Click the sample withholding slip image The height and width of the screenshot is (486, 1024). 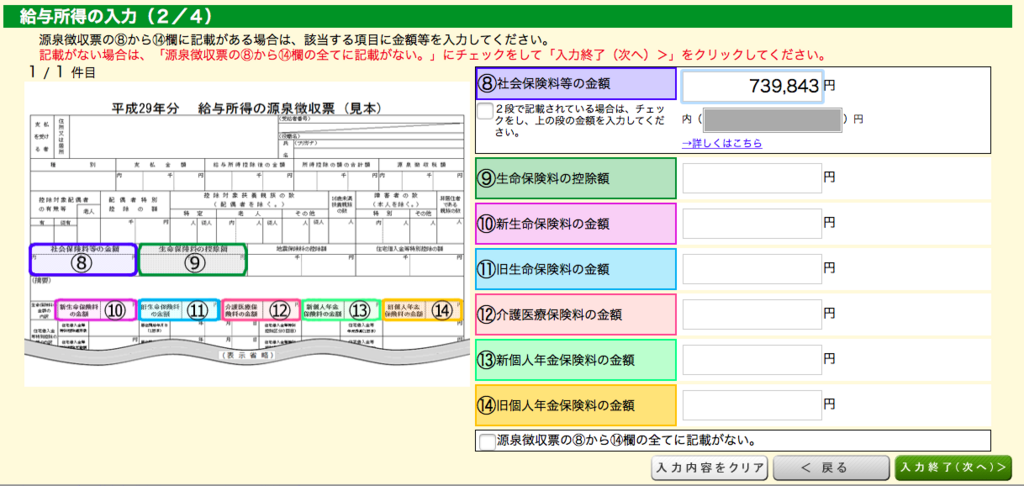tap(247, 234)
